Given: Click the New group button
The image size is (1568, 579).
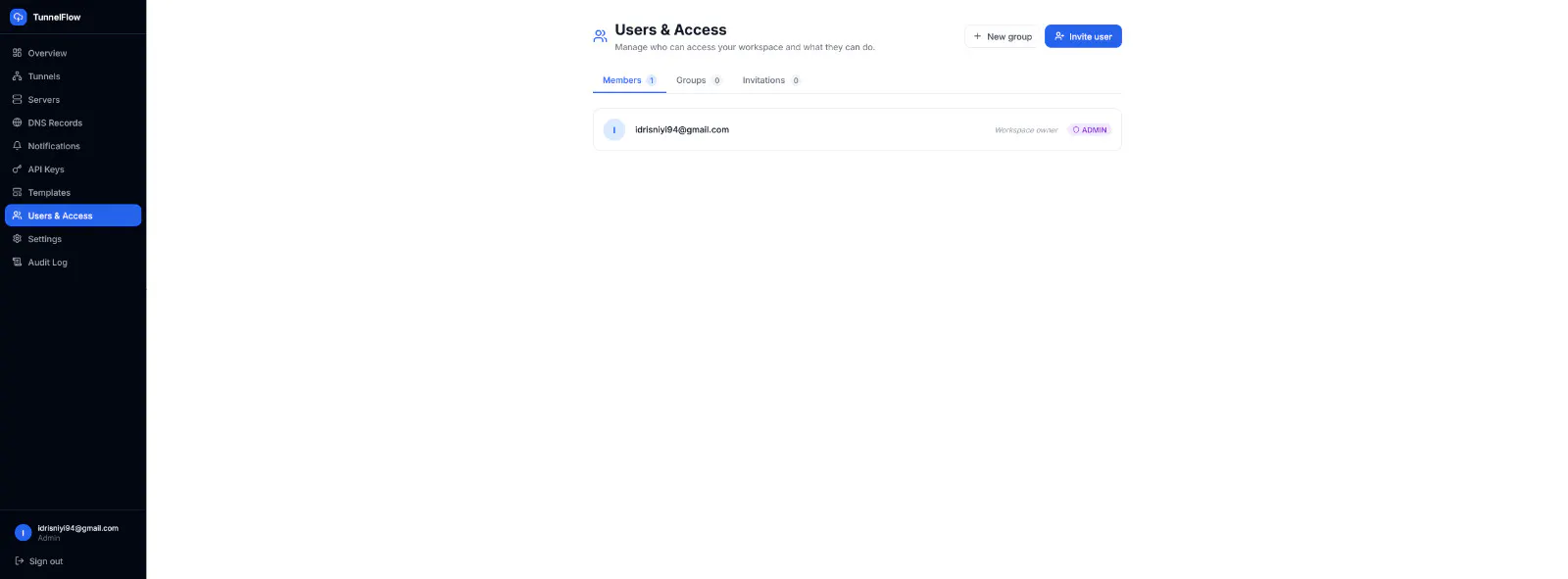Looking at the screenshot, I should pyautogui.click(x=1001, y=36).
